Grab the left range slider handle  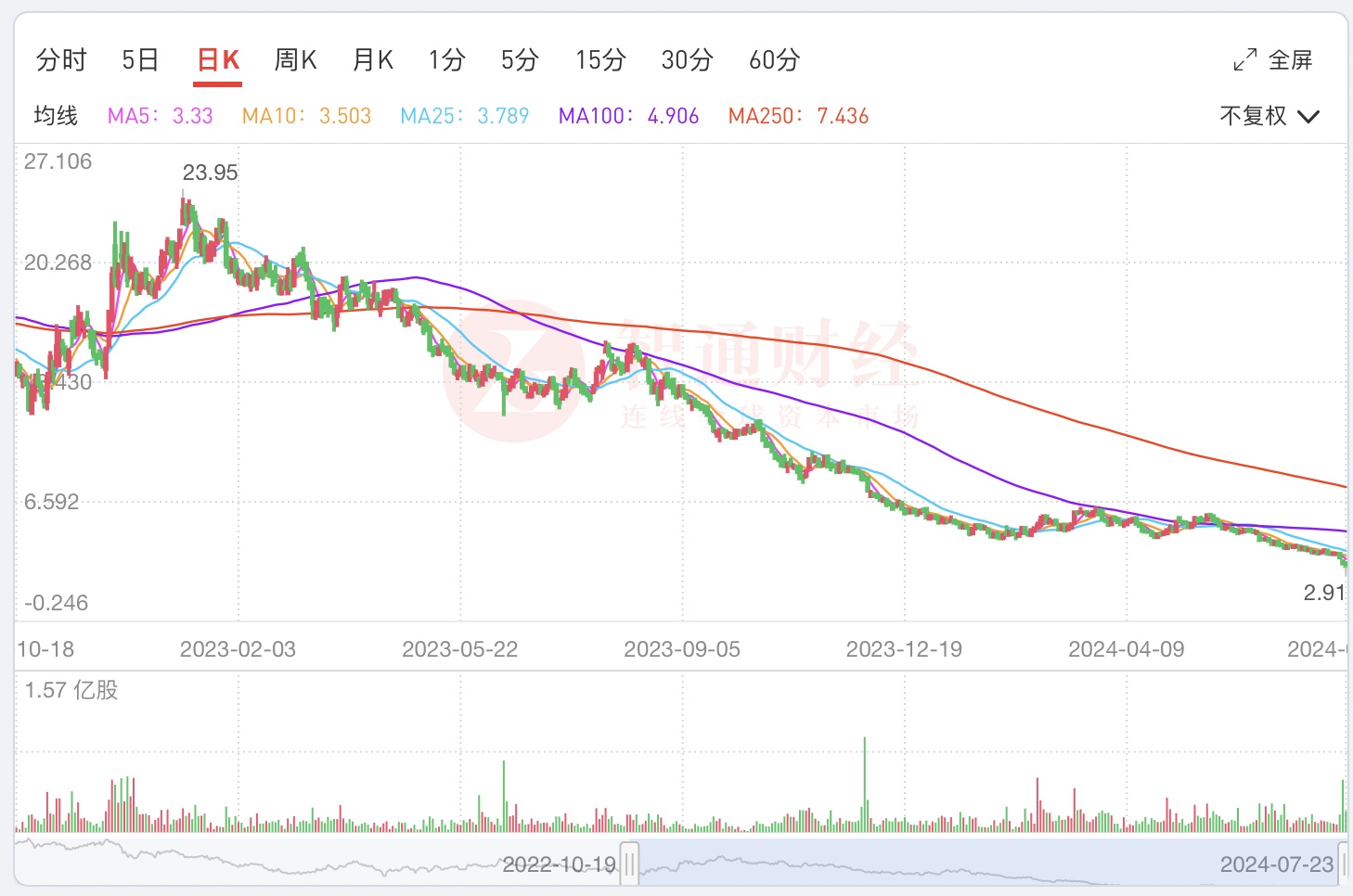(x=630, y=864)
